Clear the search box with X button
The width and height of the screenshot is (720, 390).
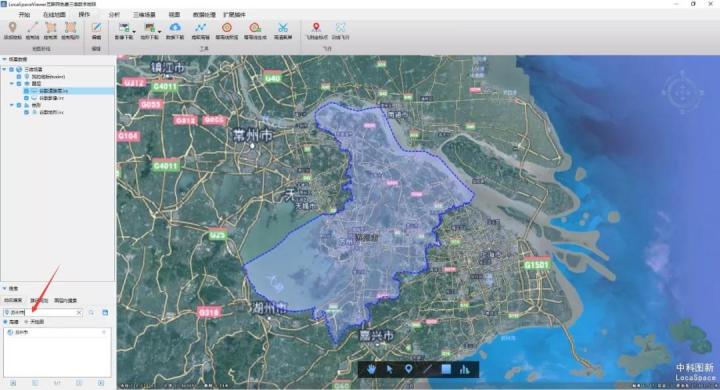(79, 312)
